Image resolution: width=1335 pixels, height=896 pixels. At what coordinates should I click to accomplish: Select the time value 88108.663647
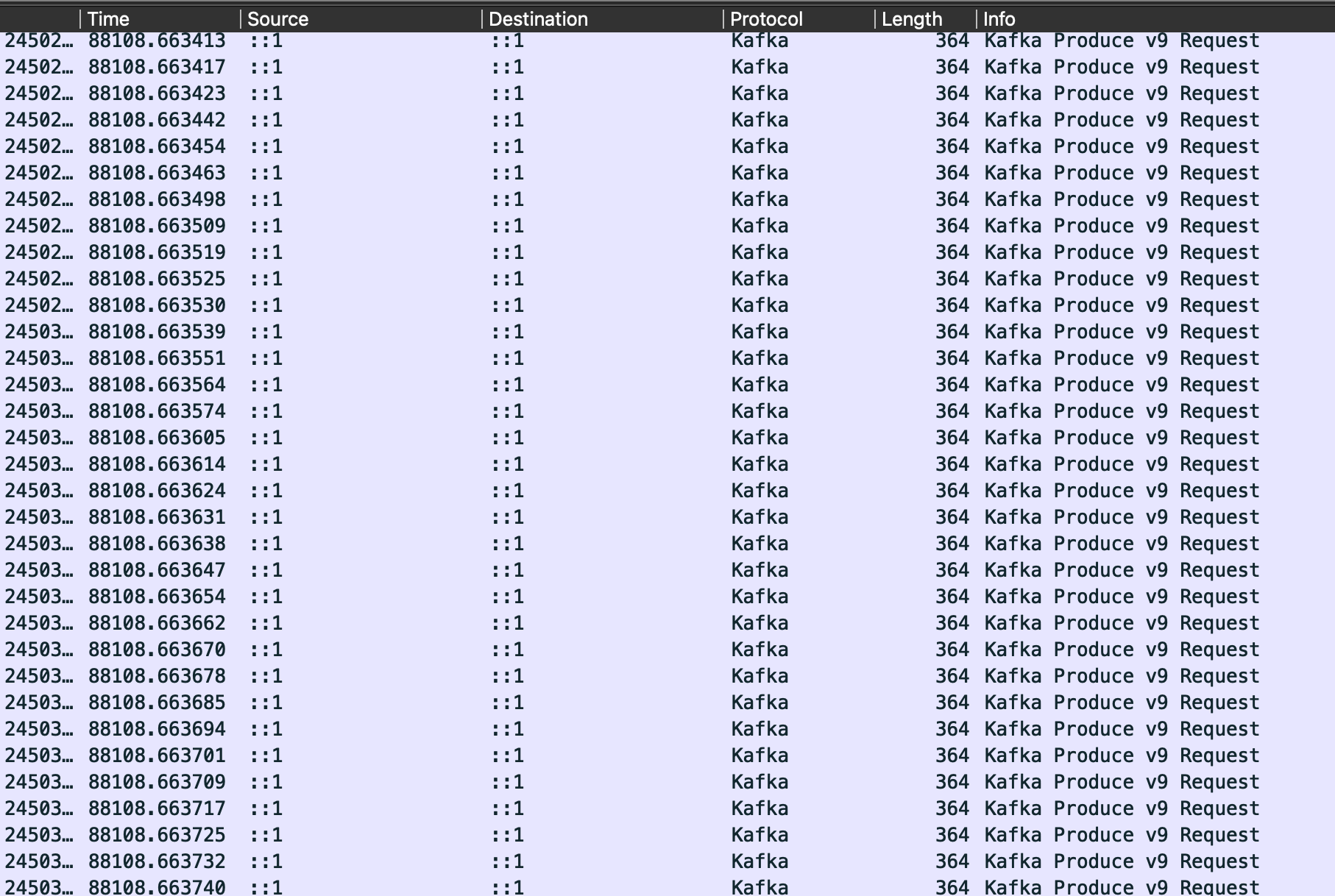point(157,570)
